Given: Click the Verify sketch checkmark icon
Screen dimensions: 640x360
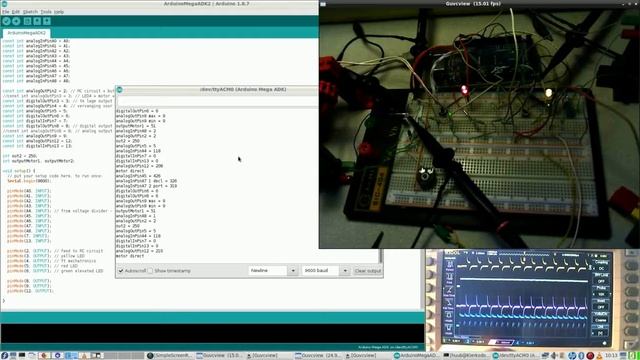Looking at the screenshot, I should [6, 21].
